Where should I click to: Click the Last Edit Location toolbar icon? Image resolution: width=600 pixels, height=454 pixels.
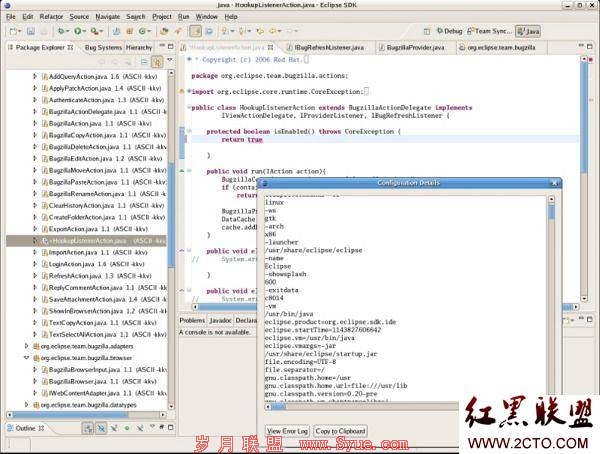[260, 31]
